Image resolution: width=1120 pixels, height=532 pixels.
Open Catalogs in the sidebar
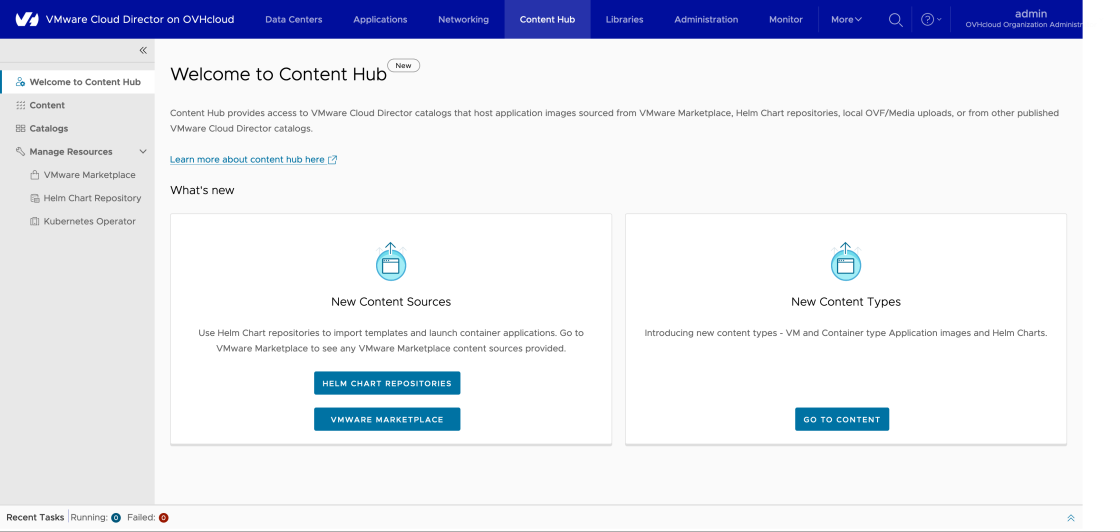tap(78, 129)
